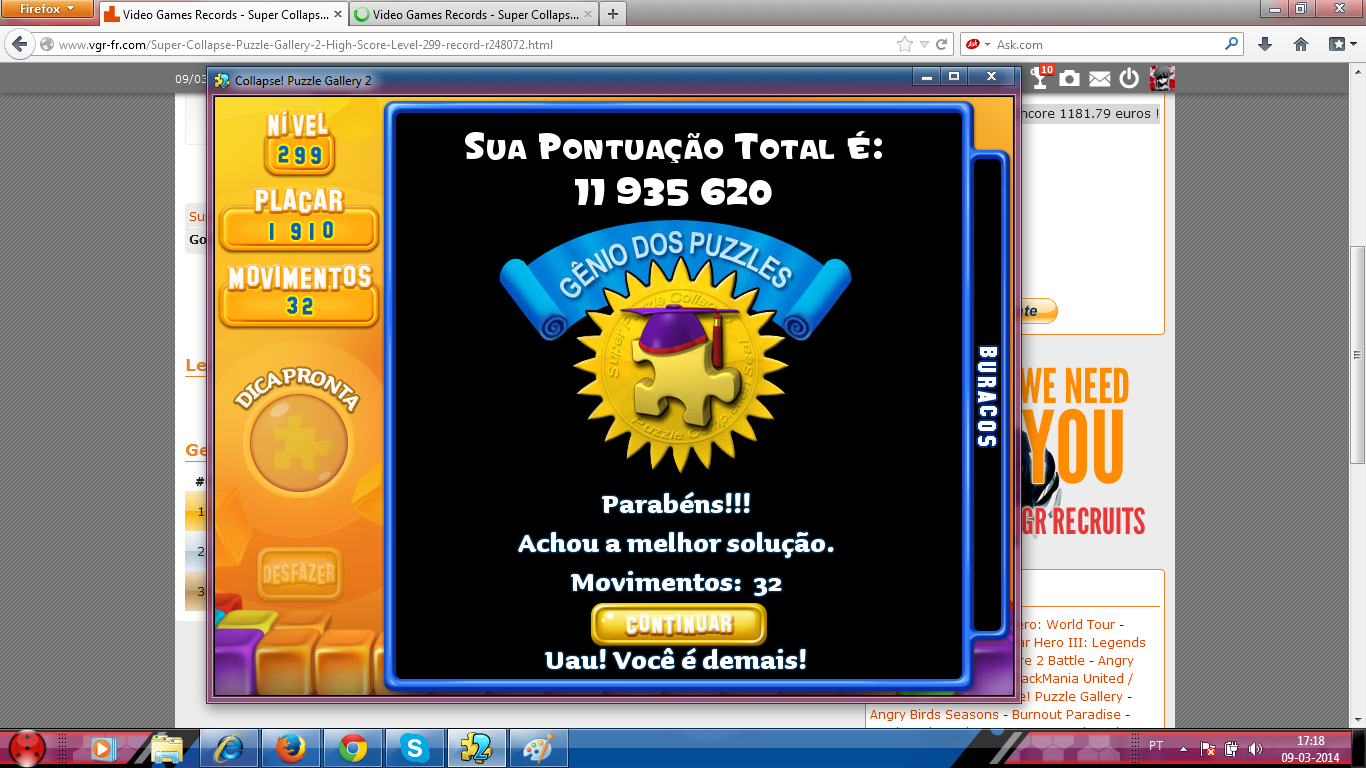Reload the page with refresh icon

[x=942, y=44]
